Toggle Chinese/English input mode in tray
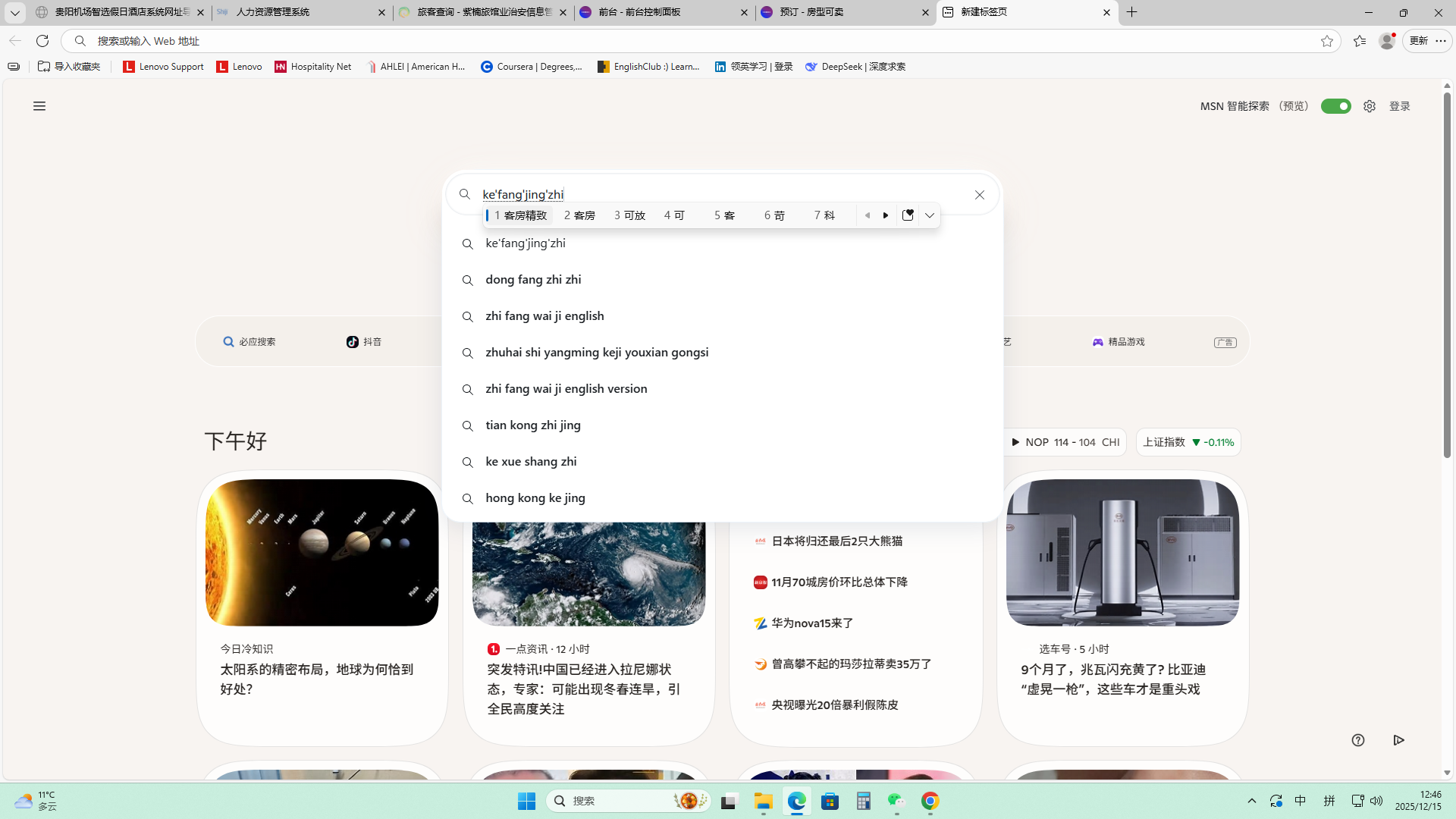 (x=1300, y=801)
